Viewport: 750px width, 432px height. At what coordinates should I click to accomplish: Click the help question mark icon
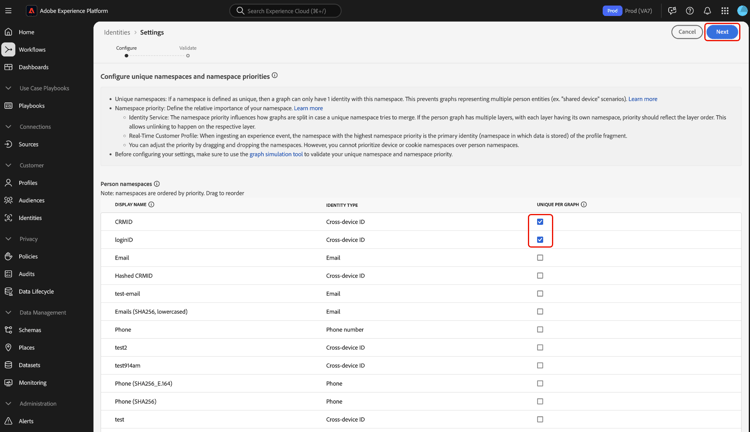(x=689, y=11)
